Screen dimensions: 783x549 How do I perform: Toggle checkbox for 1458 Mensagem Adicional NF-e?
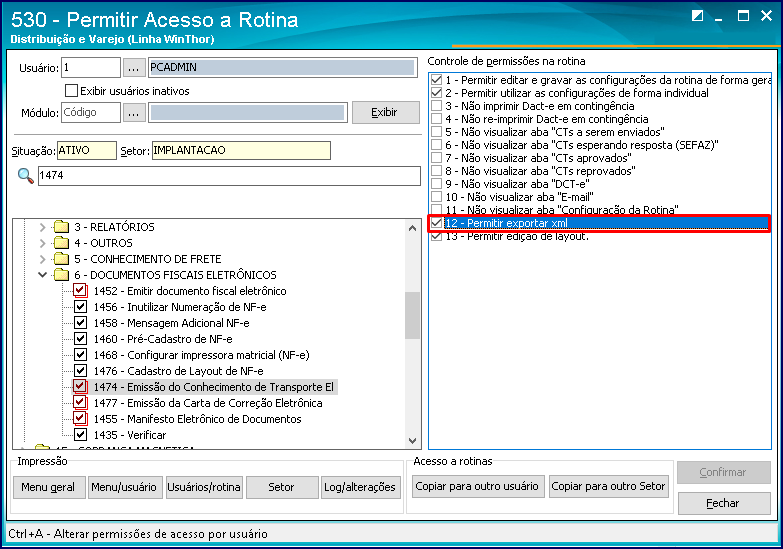[x=80, y=323]
